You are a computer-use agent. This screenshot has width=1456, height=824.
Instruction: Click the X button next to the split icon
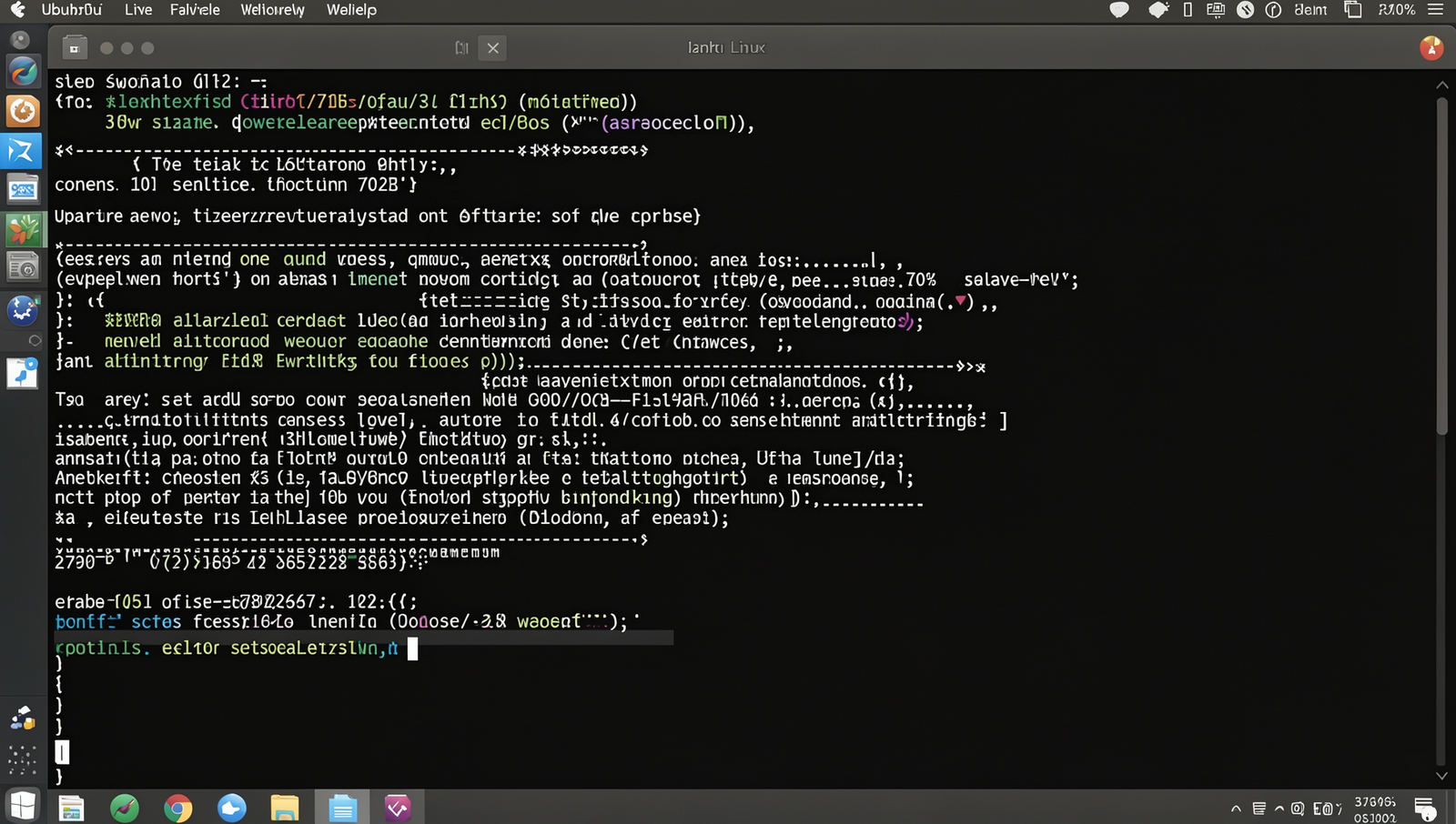tap(493, 47)
